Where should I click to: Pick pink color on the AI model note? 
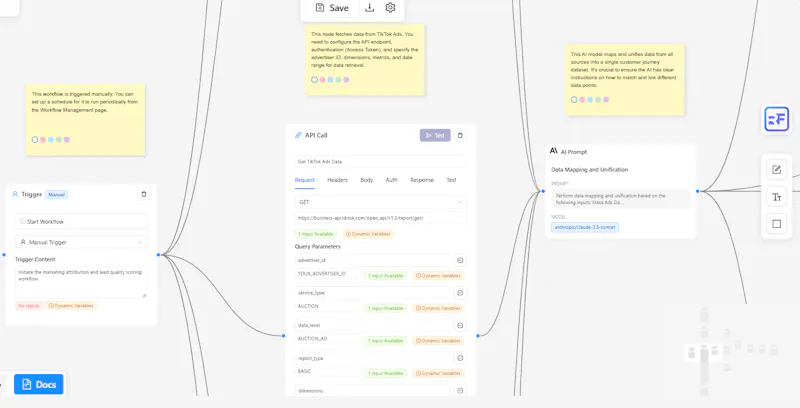coord(582,99)
